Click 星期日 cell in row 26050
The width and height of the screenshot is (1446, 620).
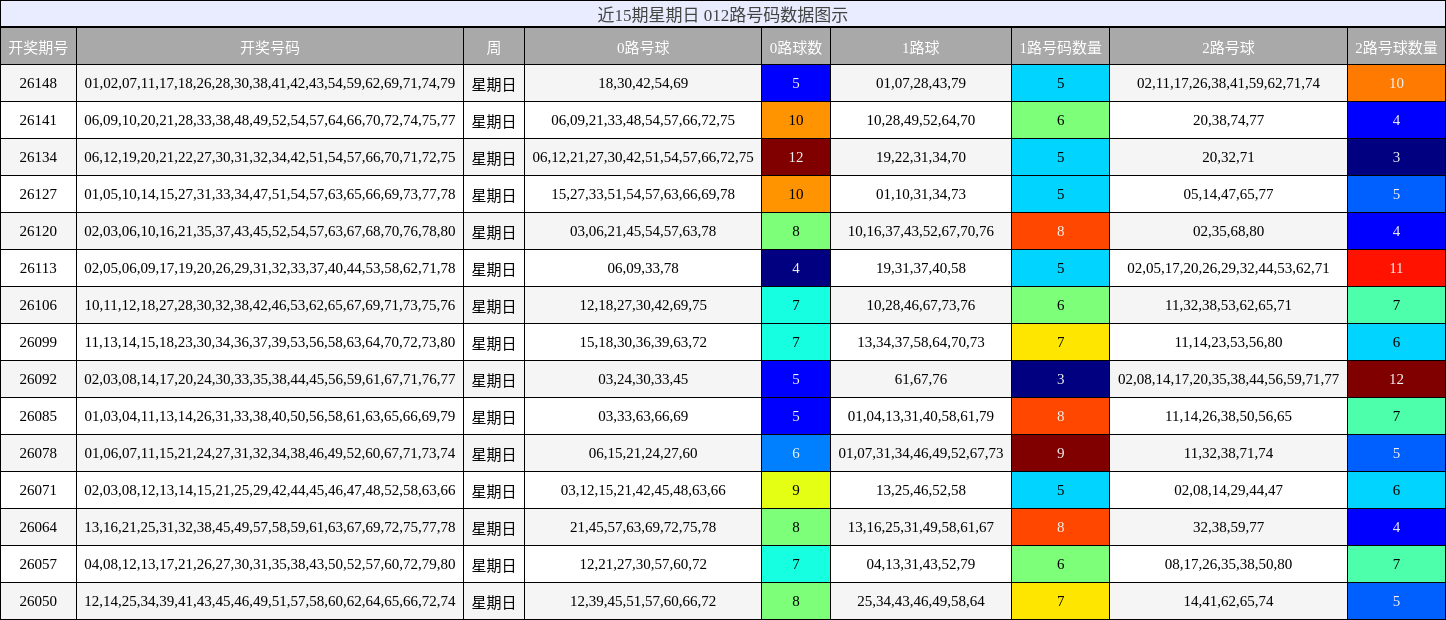pos(494,601)
